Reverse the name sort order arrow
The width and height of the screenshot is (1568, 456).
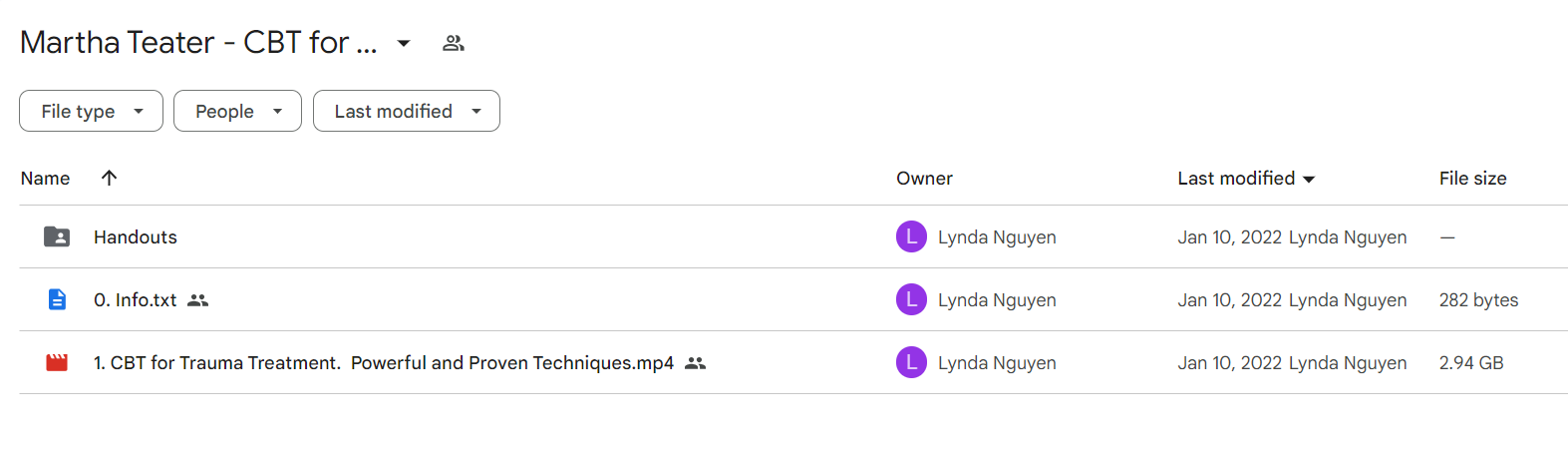point(110,178)
